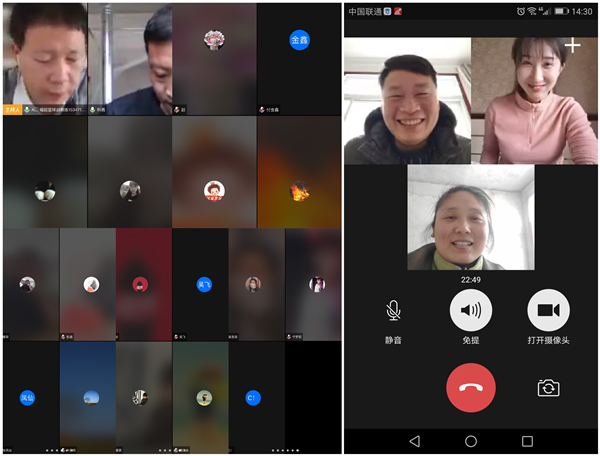
Task: Click the blue 凤仙 participant avatar
Action: click(x=28, y=397)
